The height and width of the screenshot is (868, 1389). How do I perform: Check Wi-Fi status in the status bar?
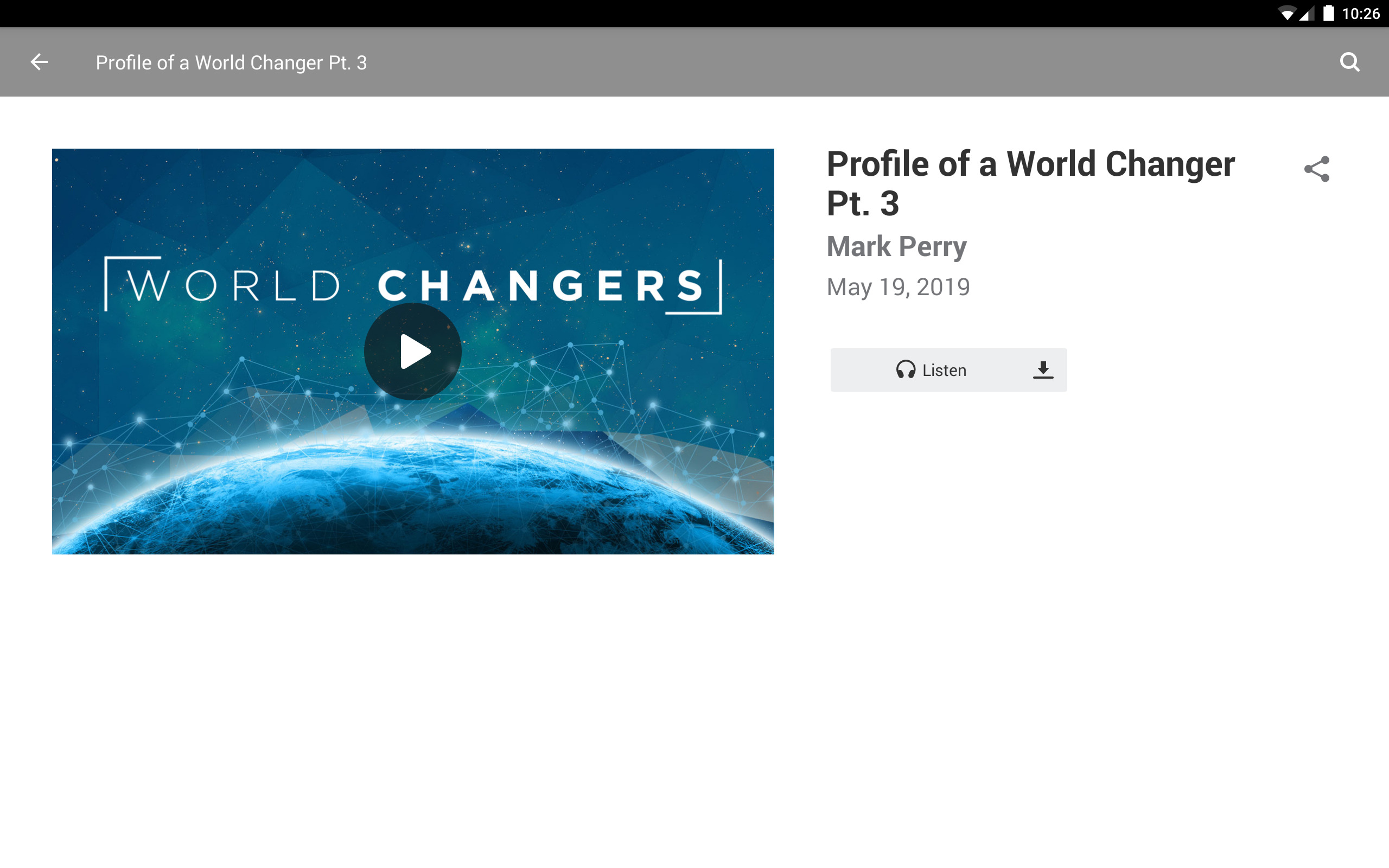(x=1288, y=14)
